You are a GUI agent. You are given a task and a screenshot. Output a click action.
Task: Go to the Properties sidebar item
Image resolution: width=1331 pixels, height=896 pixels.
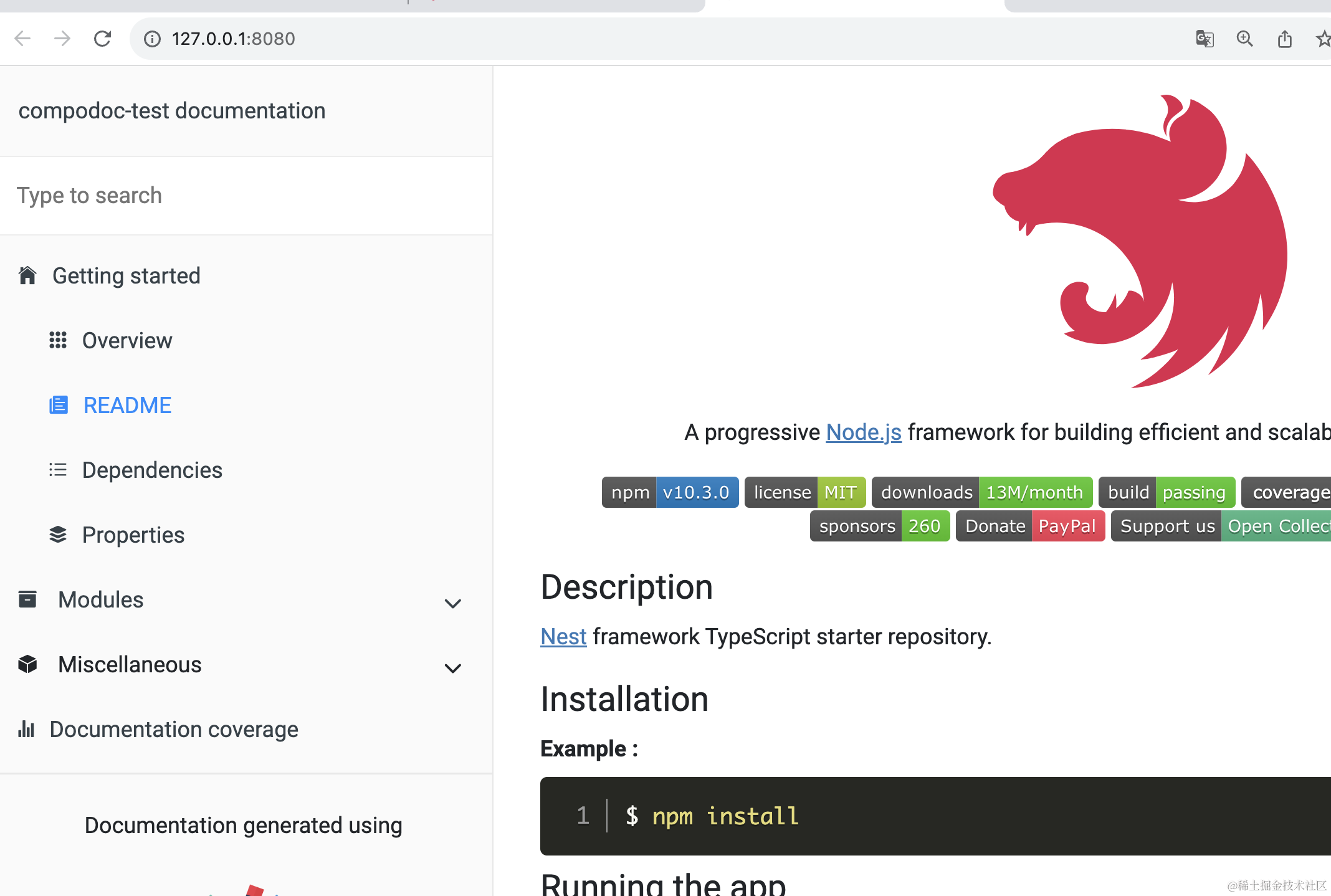click(133, 535)
